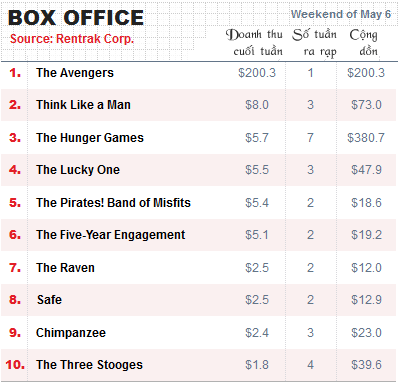This screenshot has width=398, height=382.
Task: Select The Lucky One row title
Action: click(x=78, y=170)
